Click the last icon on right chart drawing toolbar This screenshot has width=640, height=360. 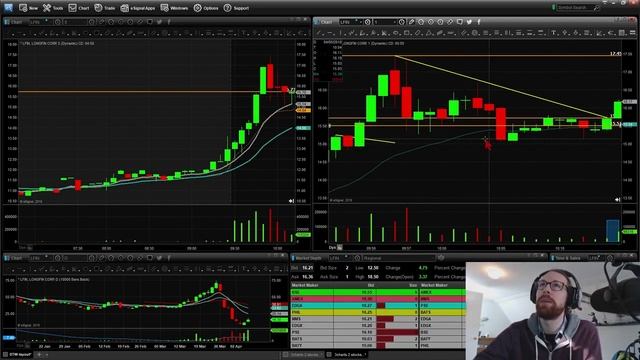632,33
